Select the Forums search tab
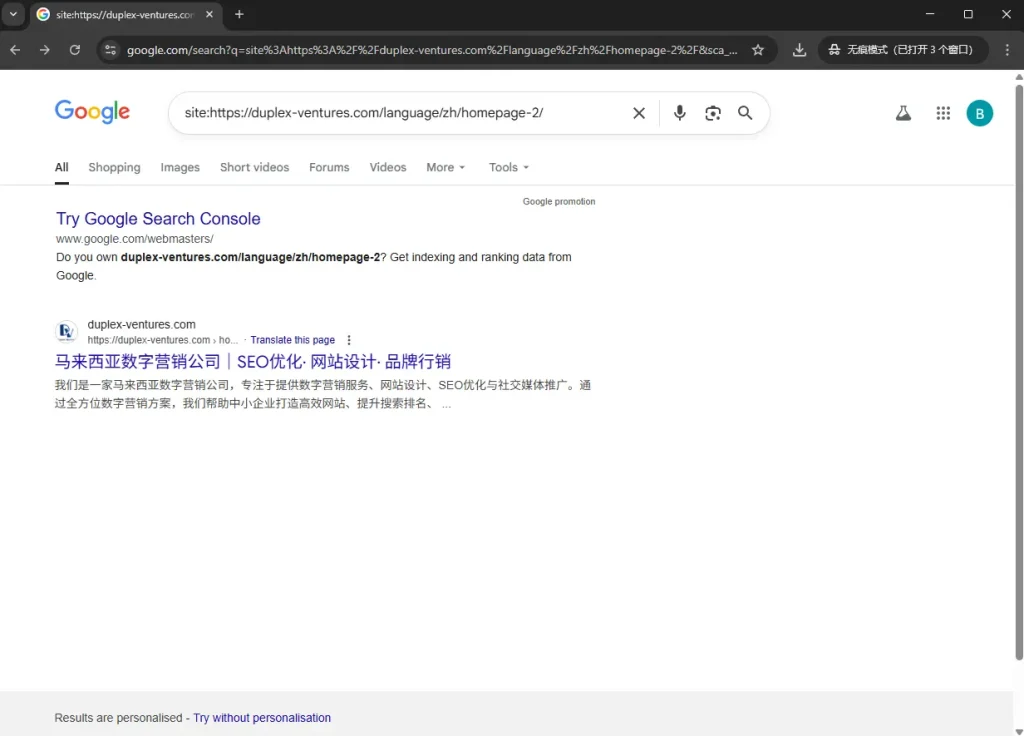The image size is (1024, 736). point(329,167)
